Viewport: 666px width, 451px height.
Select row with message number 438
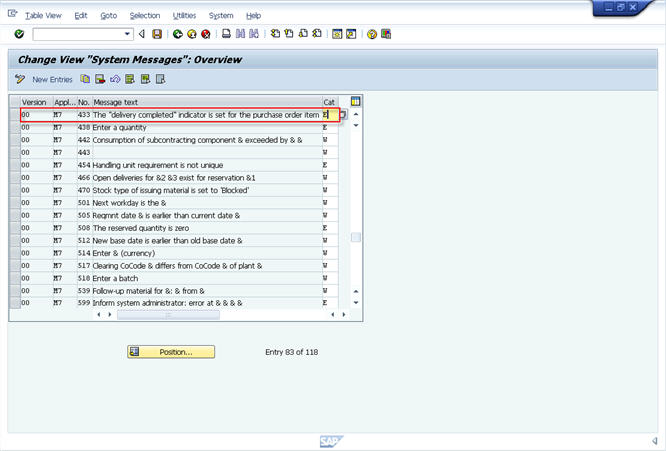[x=14, y=127]
